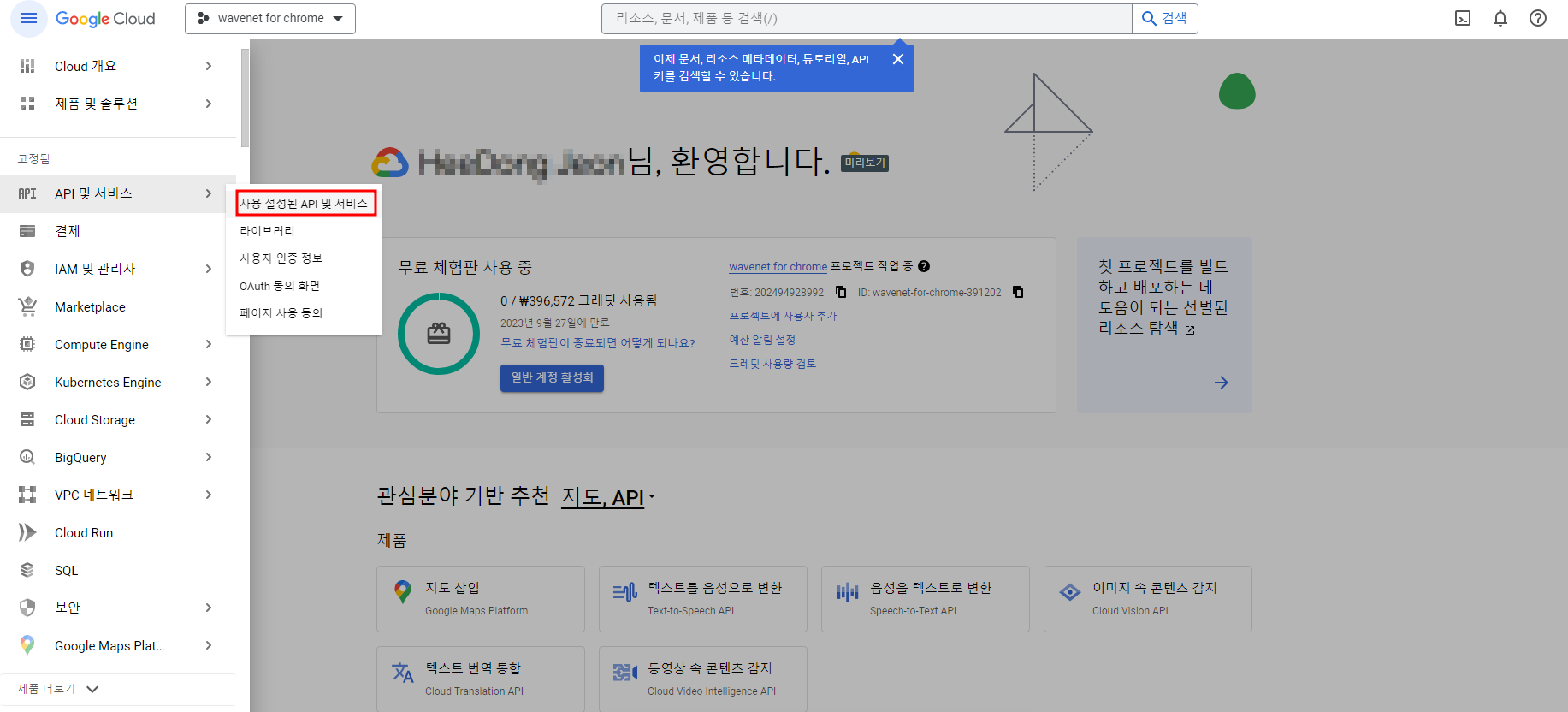Open the Cloud Vision API card
This screenshot has height=712, width=1568.
(1148, 599)
